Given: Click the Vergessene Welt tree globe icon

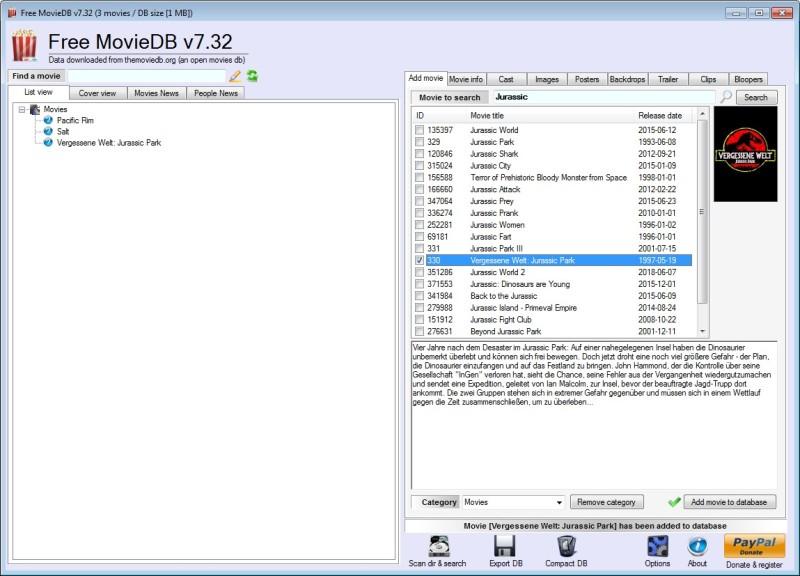Looking at the screenshot, I should 48,142.
